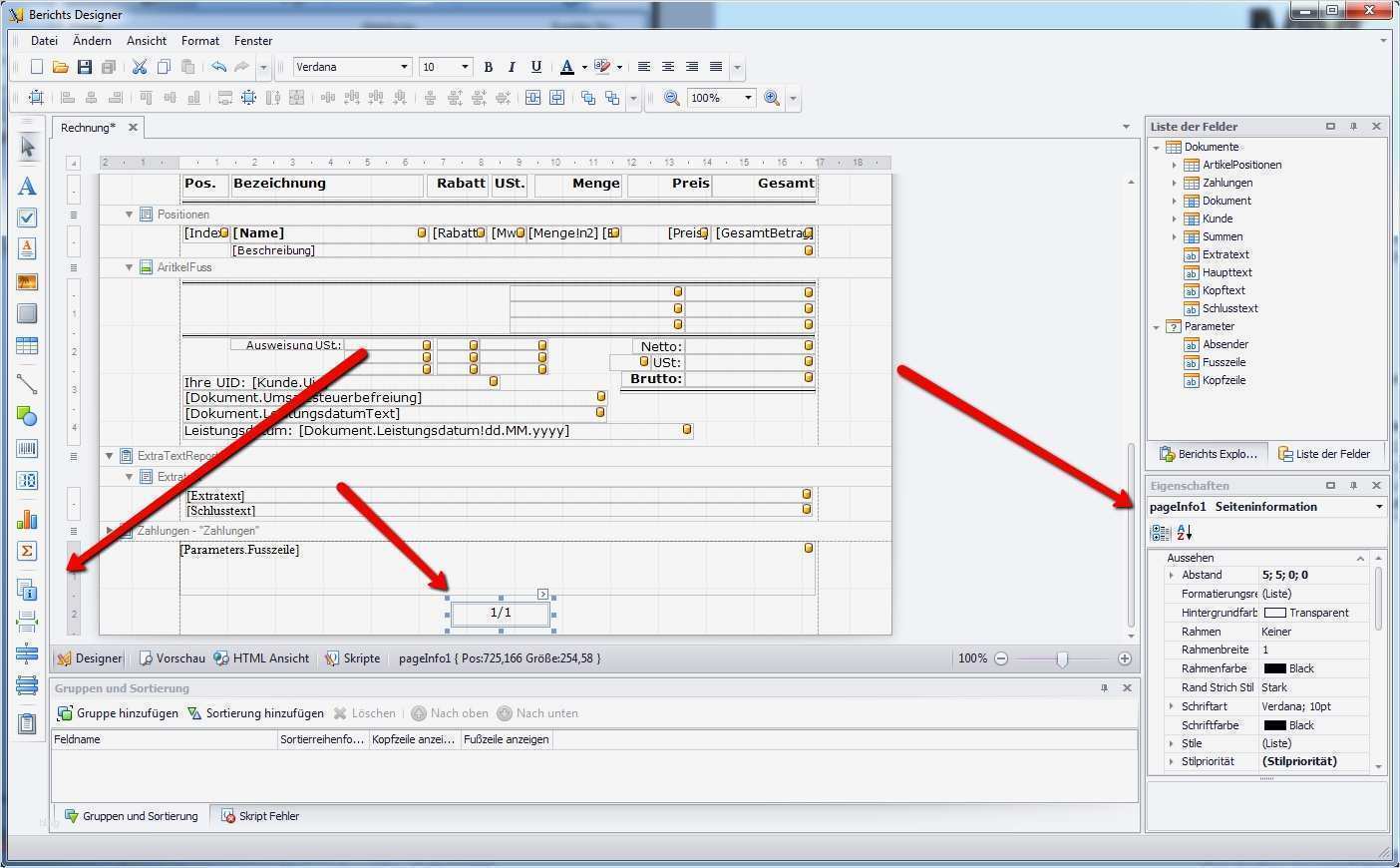1400x868 pixels.
Task: Collapse the Parameter node in field list
Action: (1157, 326)
